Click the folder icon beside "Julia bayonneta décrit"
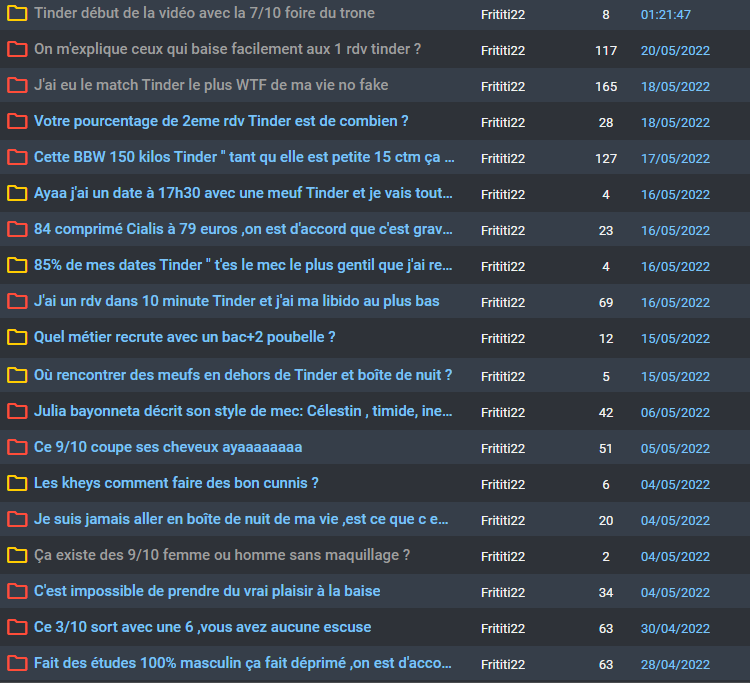The height and width of the screenshot is (683, 750). click(16, 411)
